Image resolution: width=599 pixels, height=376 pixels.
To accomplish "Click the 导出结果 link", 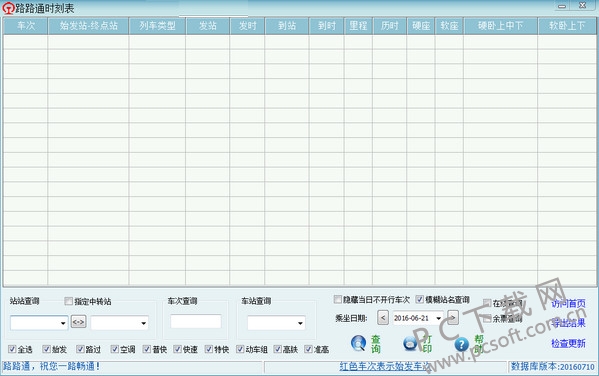I will (x=568, y=323).
